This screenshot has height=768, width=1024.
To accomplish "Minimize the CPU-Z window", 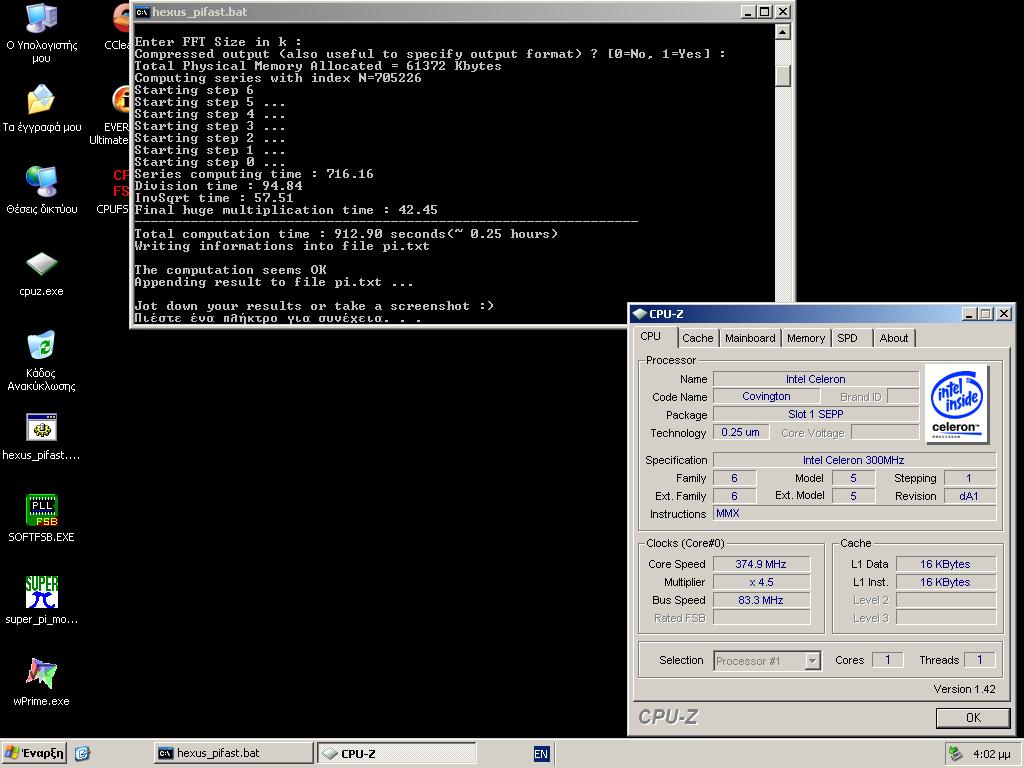I will (x=969, y=313).
